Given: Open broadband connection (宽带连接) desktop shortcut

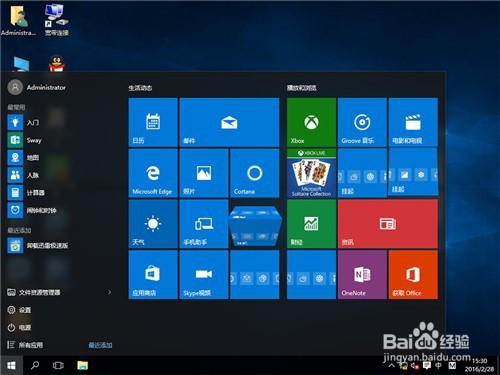Looking at the screenshot, I should (x=57, y=20).
